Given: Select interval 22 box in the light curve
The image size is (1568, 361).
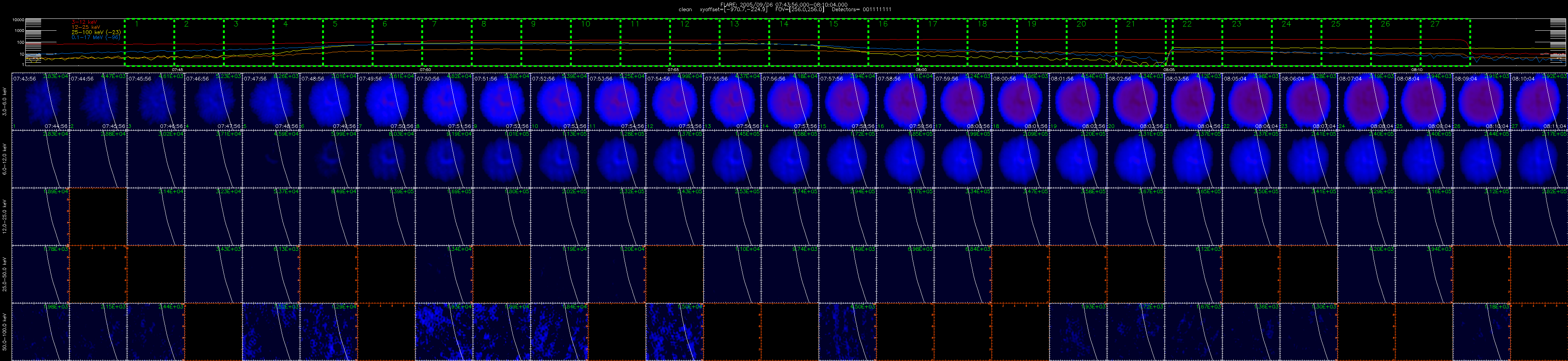Looking at the screenshot, I should pos(1197,42).
